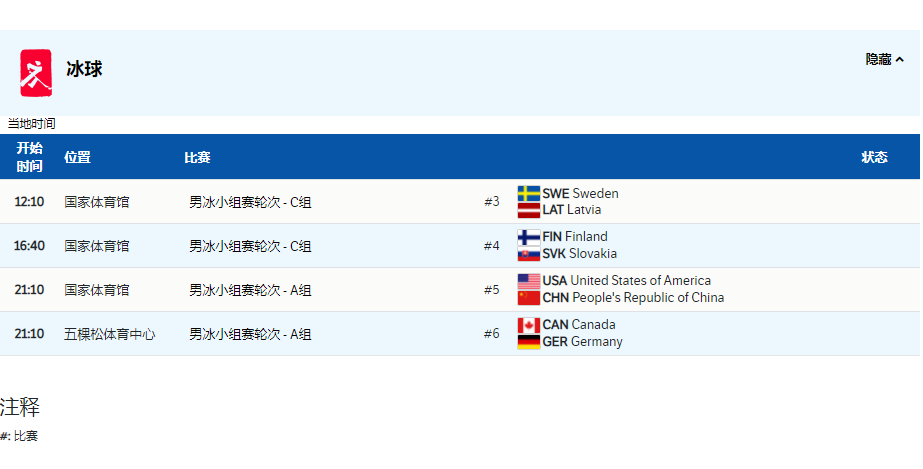The image size is (923, 469).
Task: Click the Finland flag icon
Action: [x=529, y=237]
